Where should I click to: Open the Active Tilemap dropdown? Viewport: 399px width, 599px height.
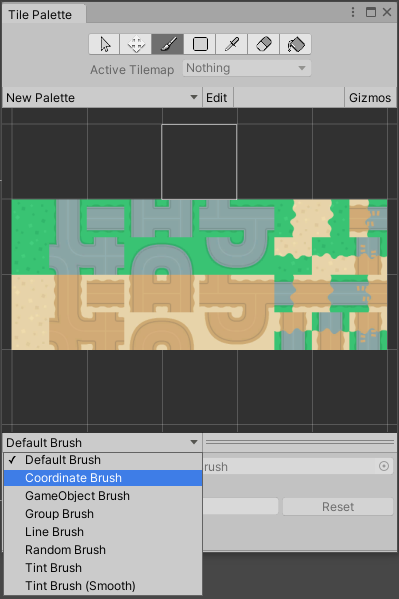pyautogui.click(x=247, y=68)
